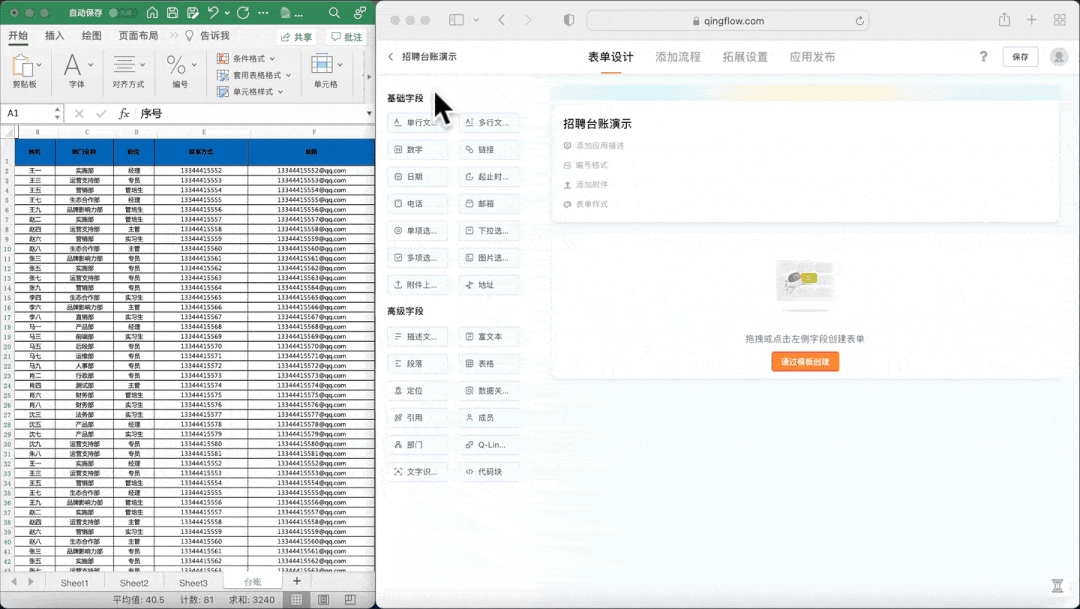Open the 套用表格格式 dropdown
The width and height of the screenshot is (1080, 609).
click(254, 75)
